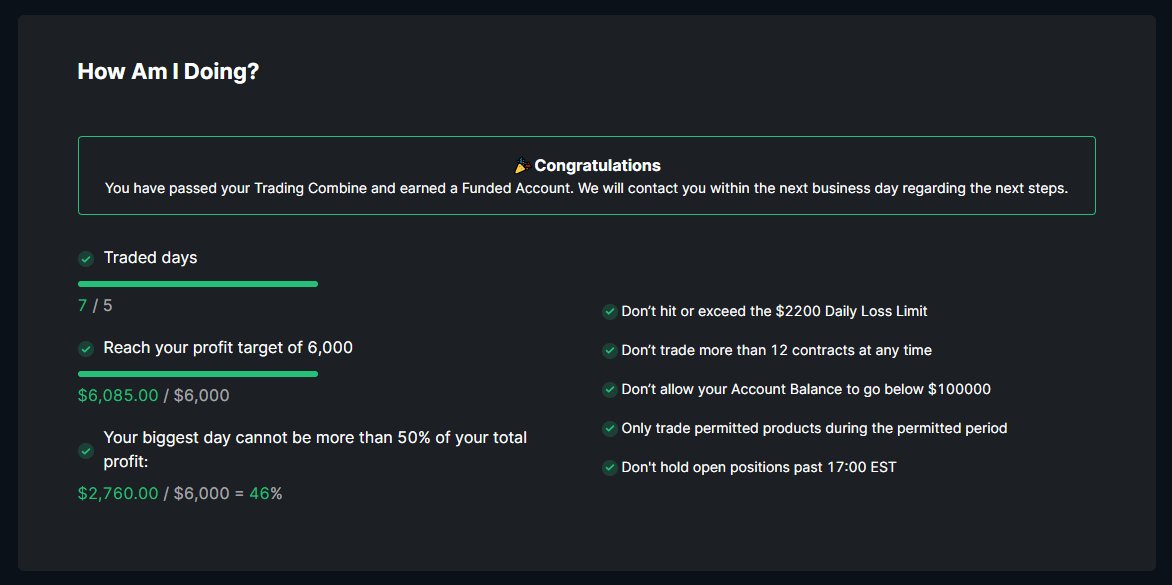Click the party popper Congratulations icon
The height and width of the screenshot is (585, 1172).
[522, 166]
